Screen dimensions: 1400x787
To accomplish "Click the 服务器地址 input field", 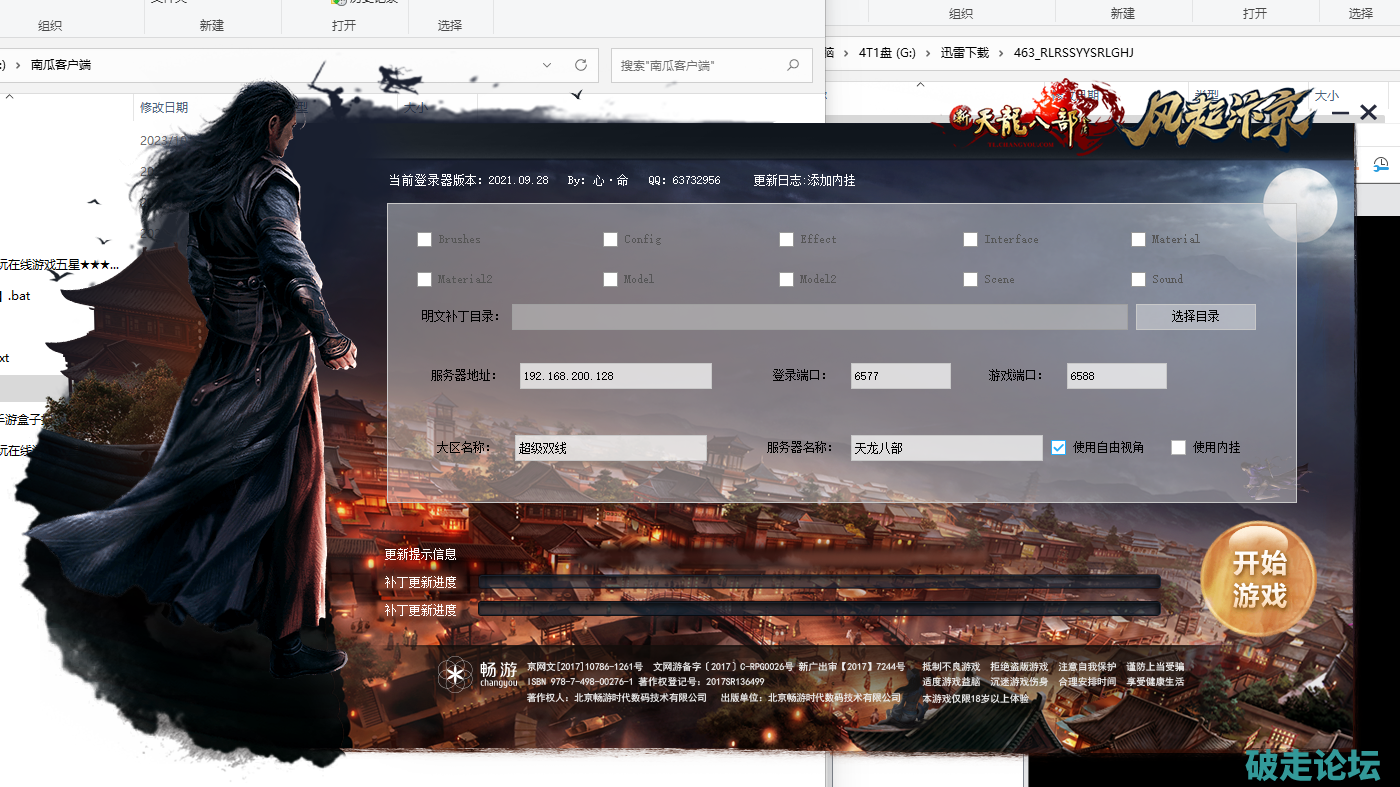I will coord(615,376).
